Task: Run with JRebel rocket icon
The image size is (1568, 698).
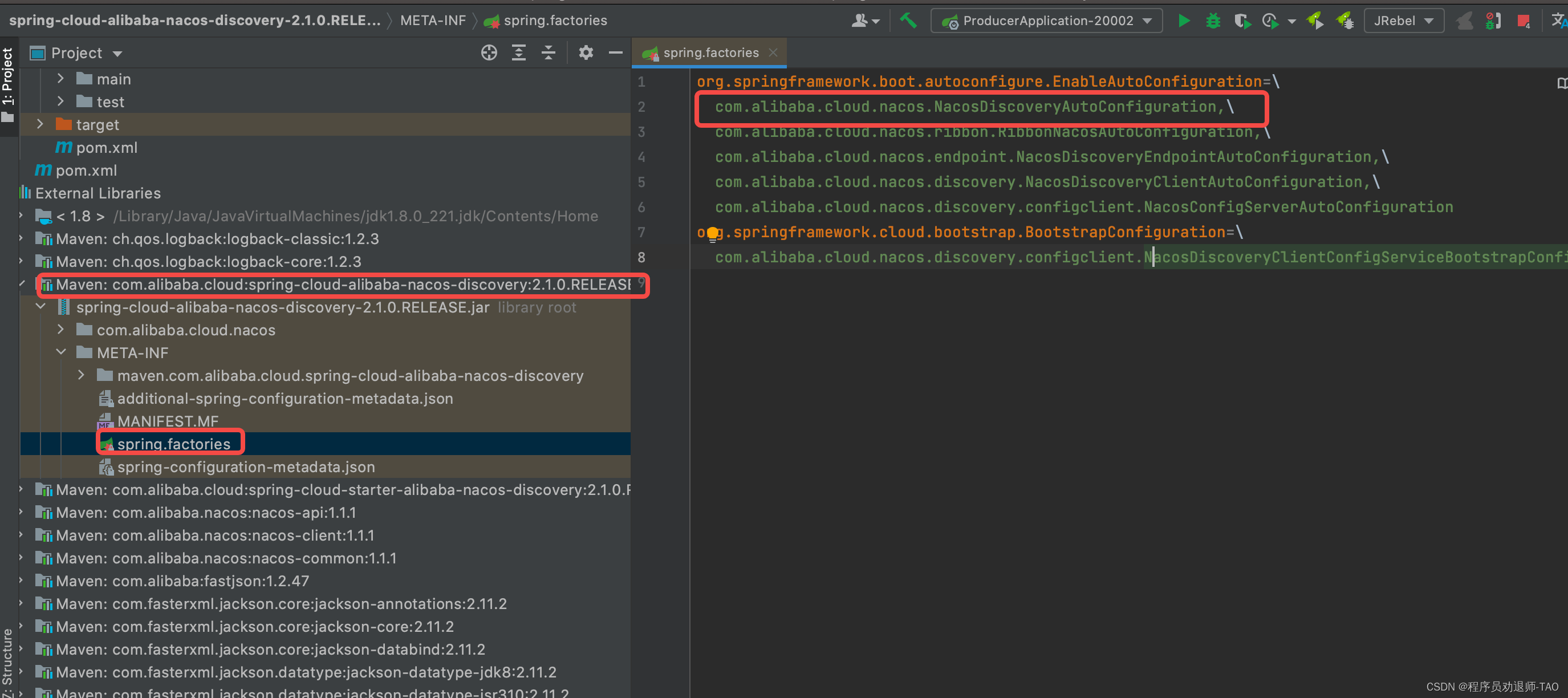Action: [x=1315, y=21]
